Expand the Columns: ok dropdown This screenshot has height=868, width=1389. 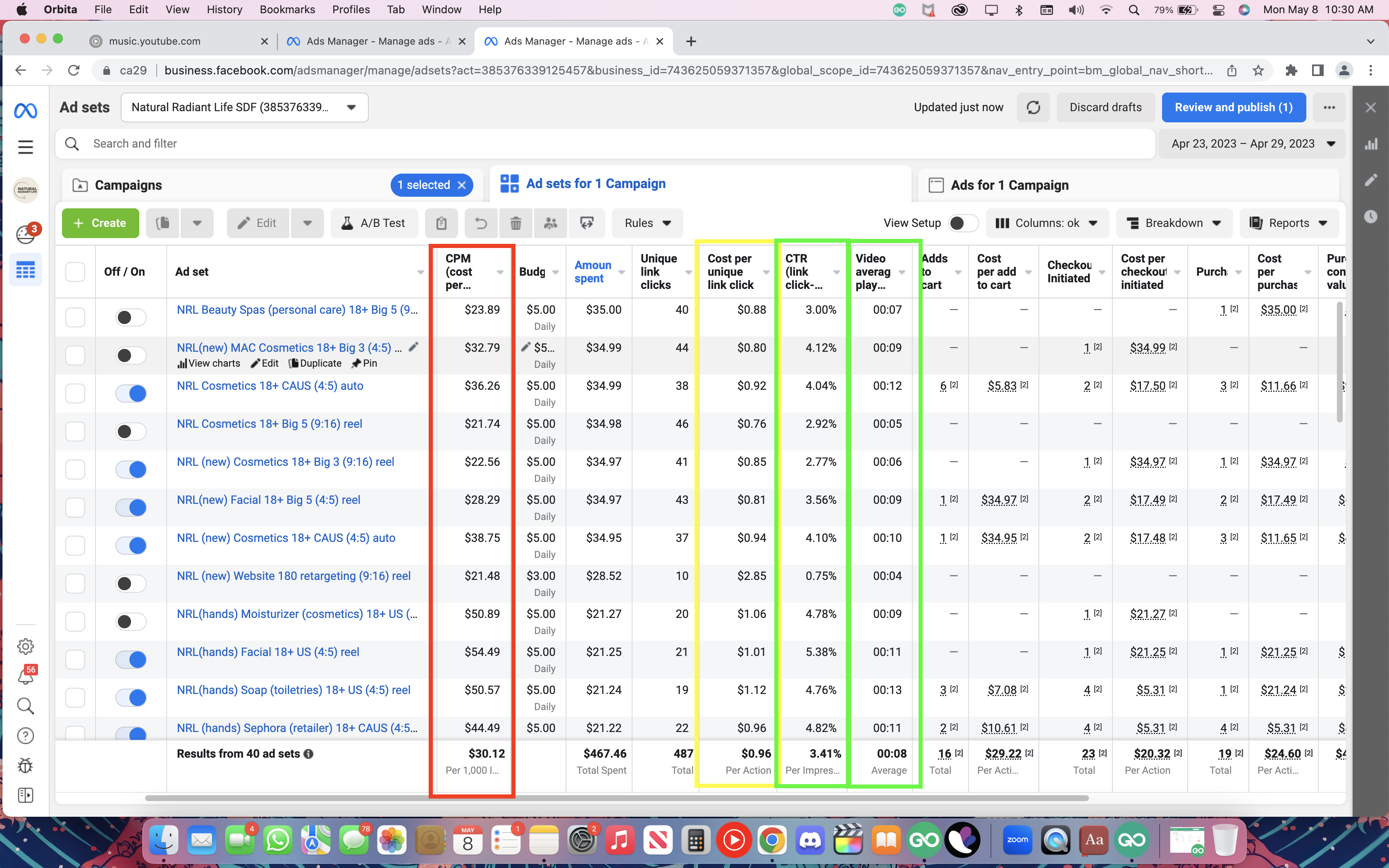point(1047,223)
